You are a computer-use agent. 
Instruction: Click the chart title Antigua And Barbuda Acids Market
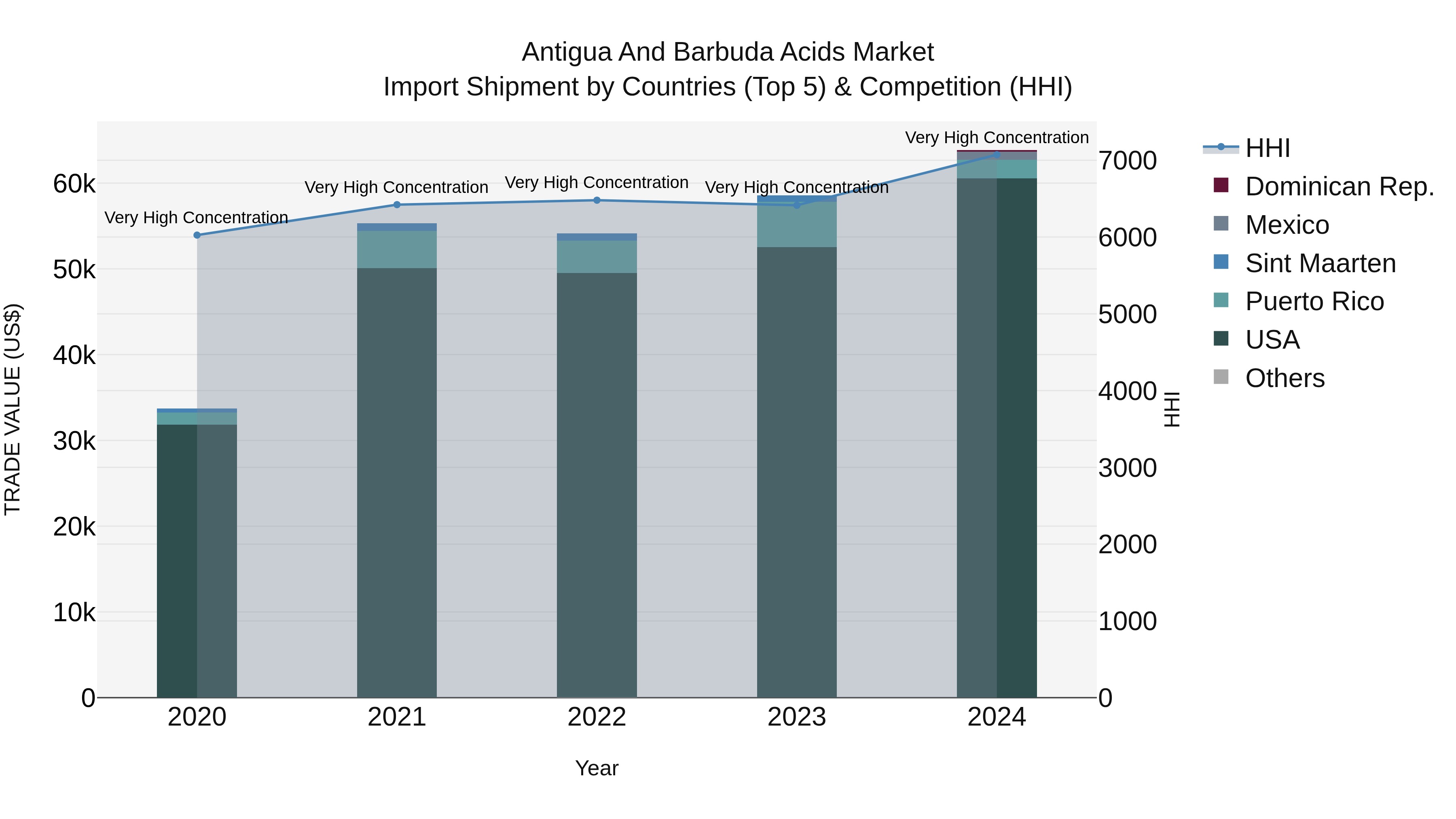coord(728,52)
